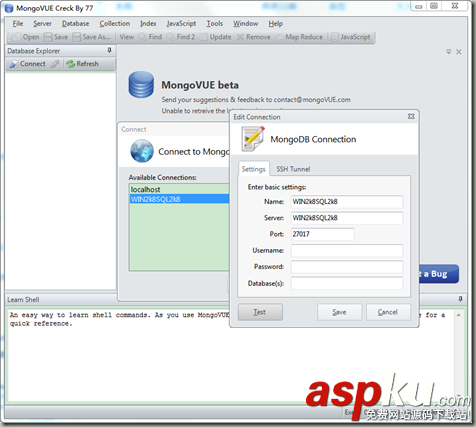Click inside the Learn Shell text area
Screen dimensions: 476x427
[x=230, y=355]
